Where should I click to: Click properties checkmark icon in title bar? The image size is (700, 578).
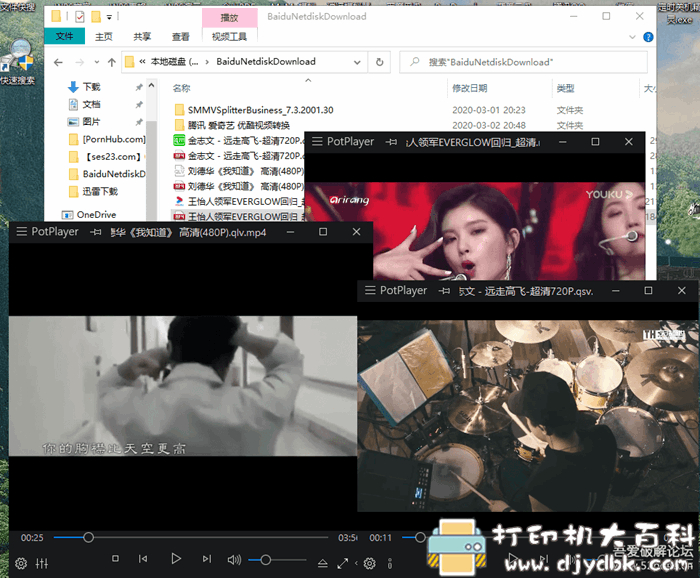click(x=79, y=17)
